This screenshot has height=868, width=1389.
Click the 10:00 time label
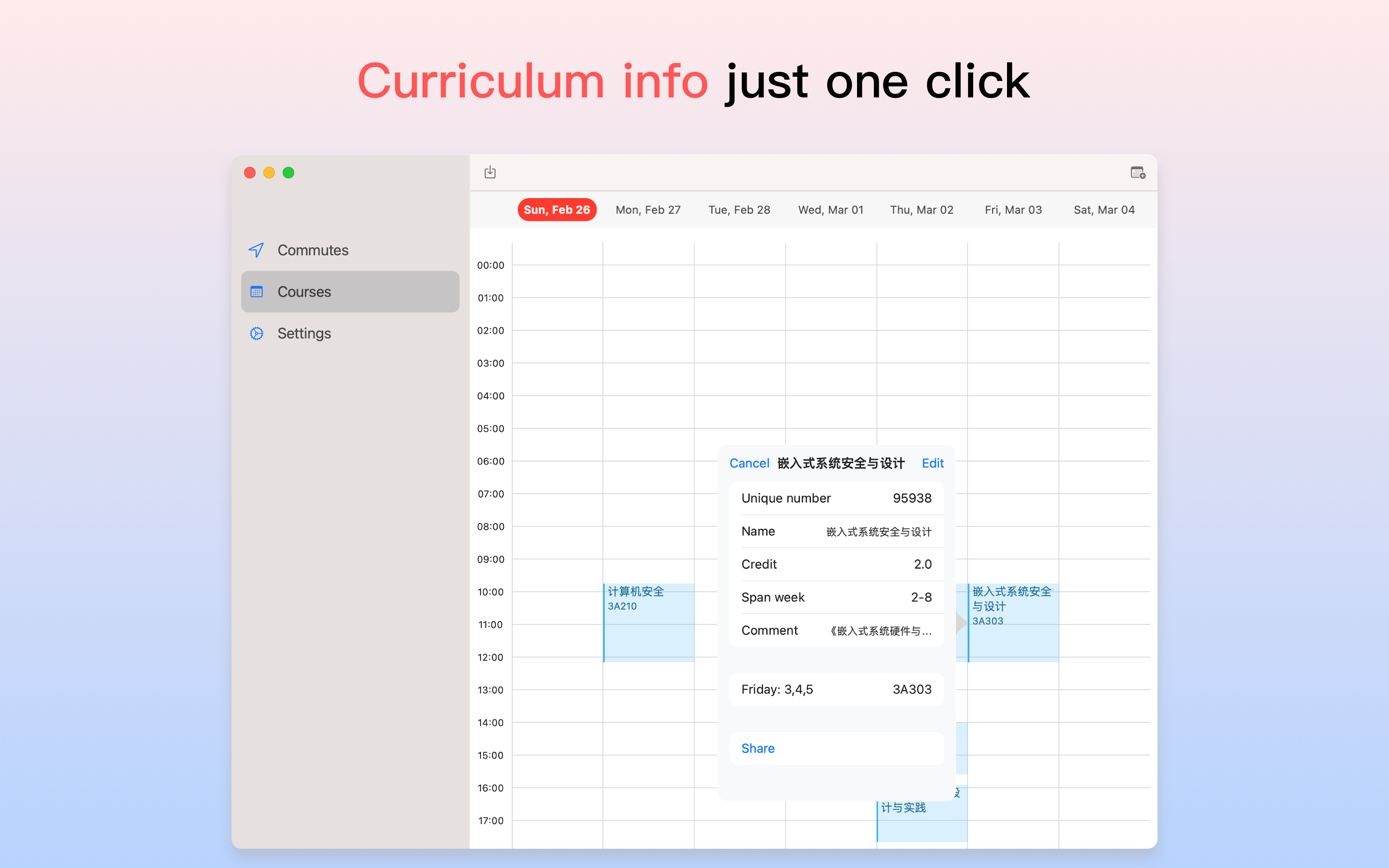(x=491, y=592)
